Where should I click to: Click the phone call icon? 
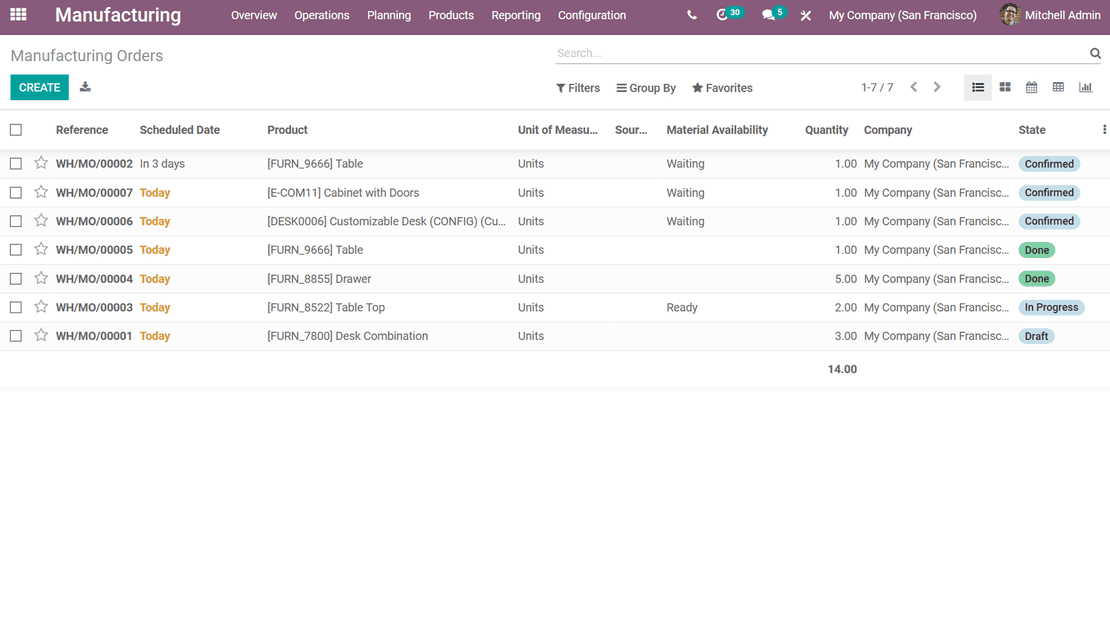point(692,15)
